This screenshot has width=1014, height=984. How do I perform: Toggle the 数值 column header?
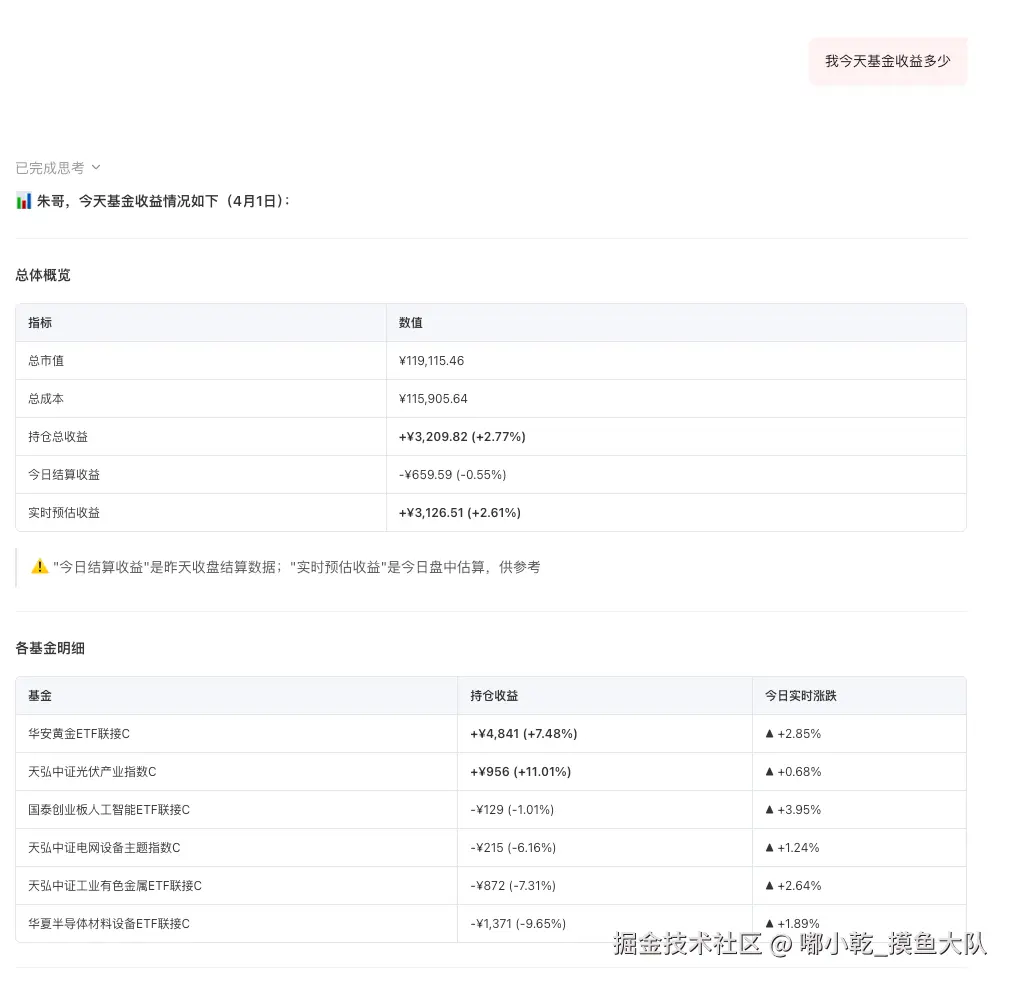[409, 322]
